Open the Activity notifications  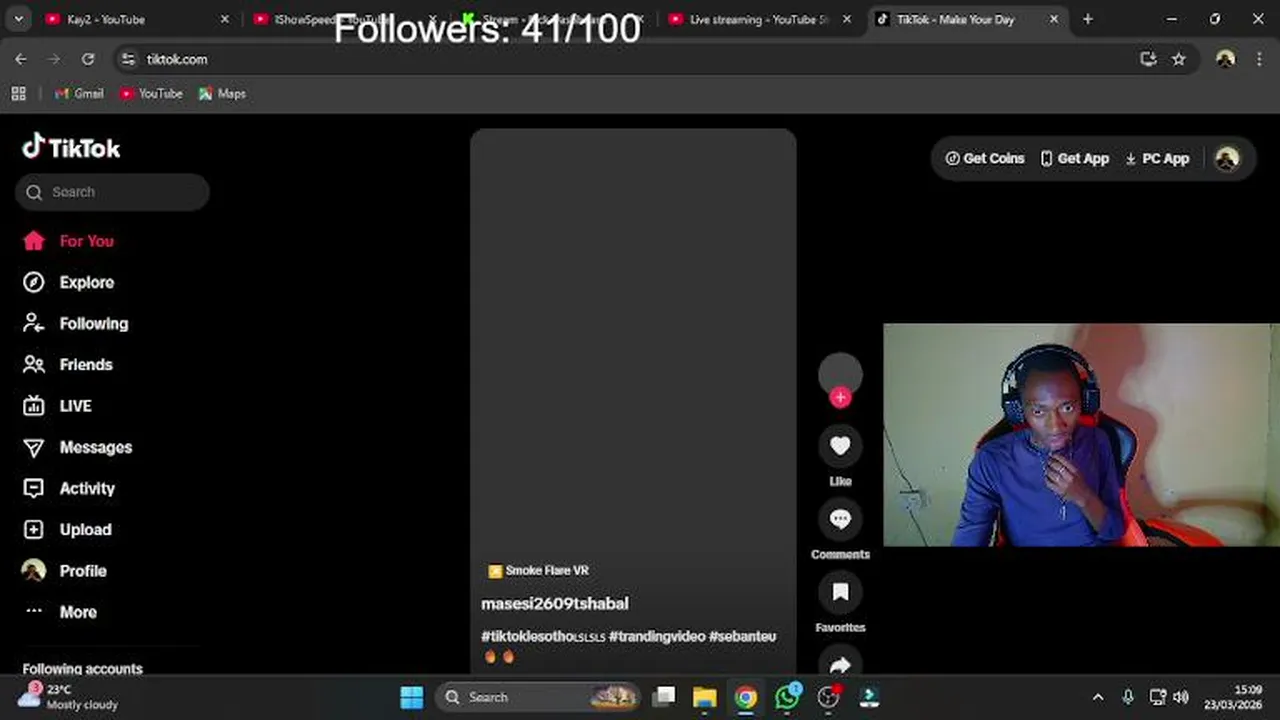(69, 488)
